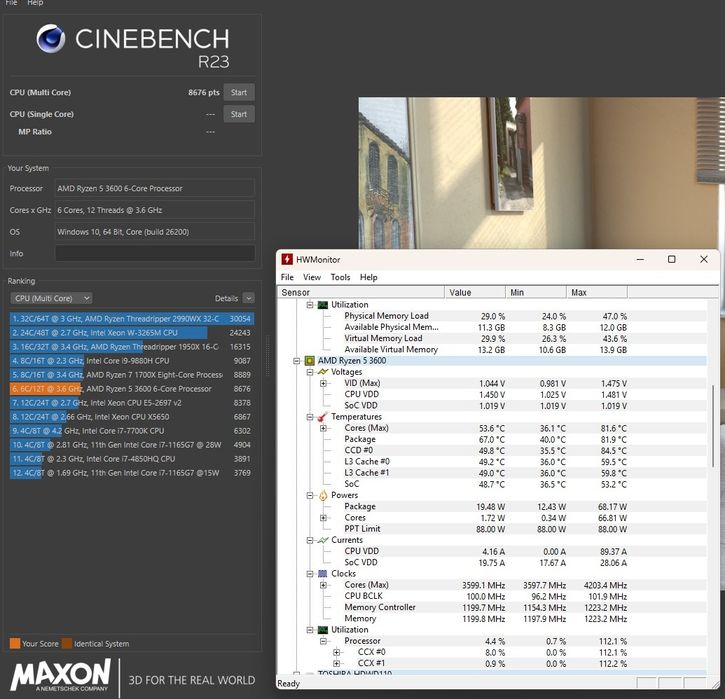Click the Min column header
The image size is (725, 699).
tap(536, 292)
